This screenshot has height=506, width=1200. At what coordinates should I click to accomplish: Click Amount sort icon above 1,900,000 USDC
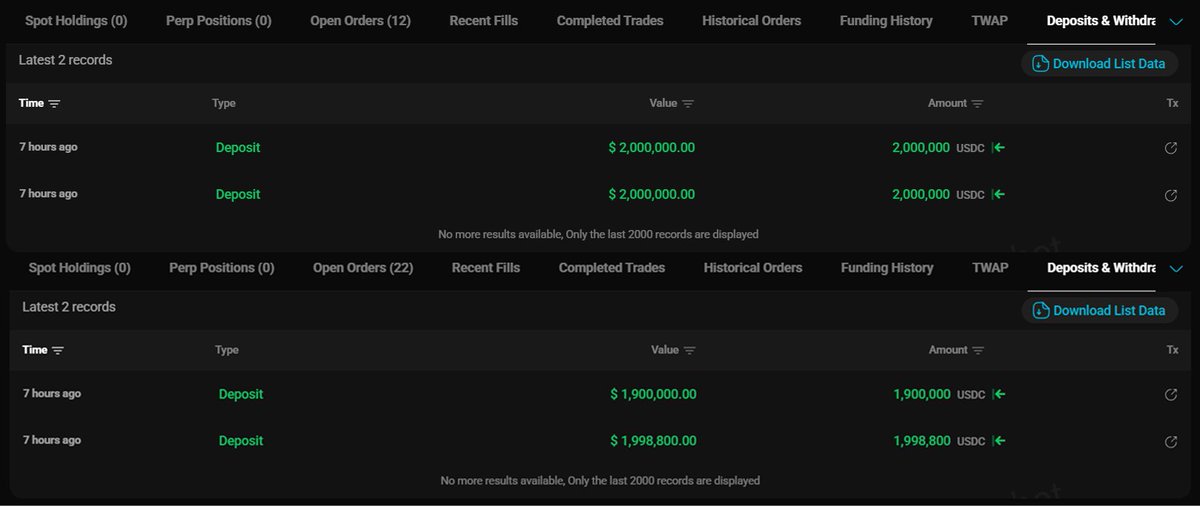[978, 351]
